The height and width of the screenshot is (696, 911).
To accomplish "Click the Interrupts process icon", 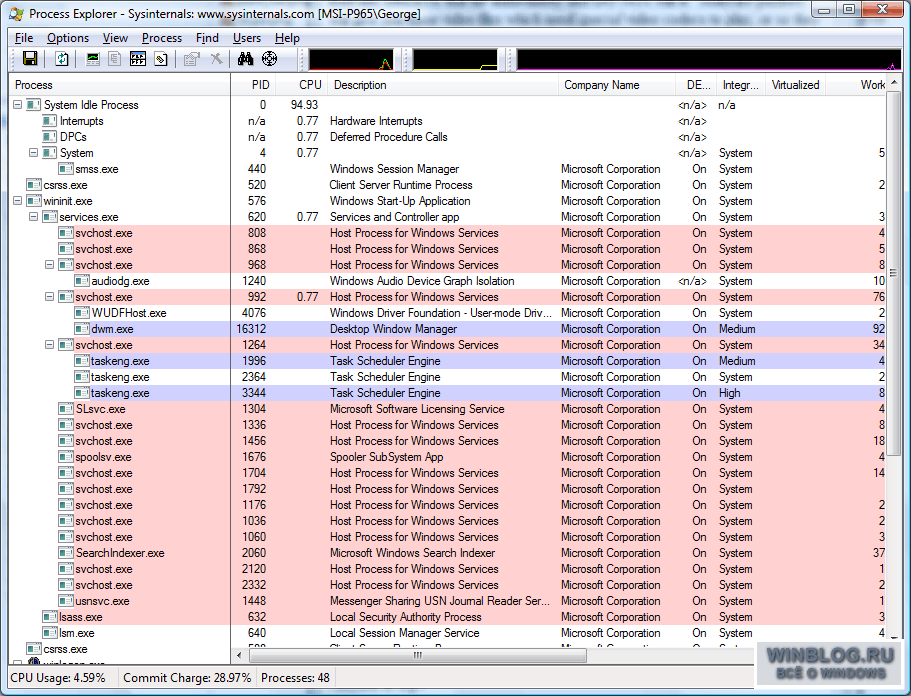I will [x=50, y=121].
